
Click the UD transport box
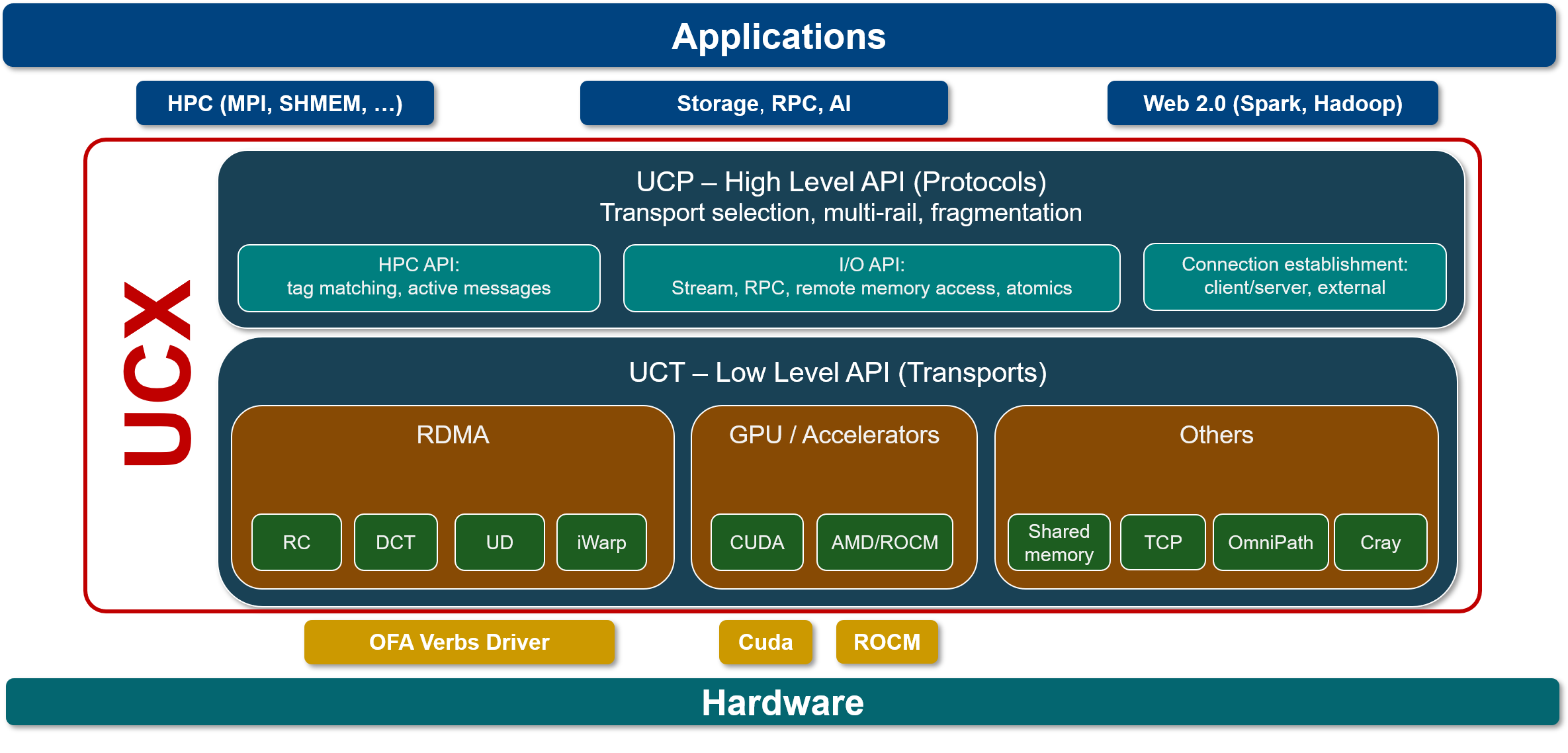tap(500, 542)
